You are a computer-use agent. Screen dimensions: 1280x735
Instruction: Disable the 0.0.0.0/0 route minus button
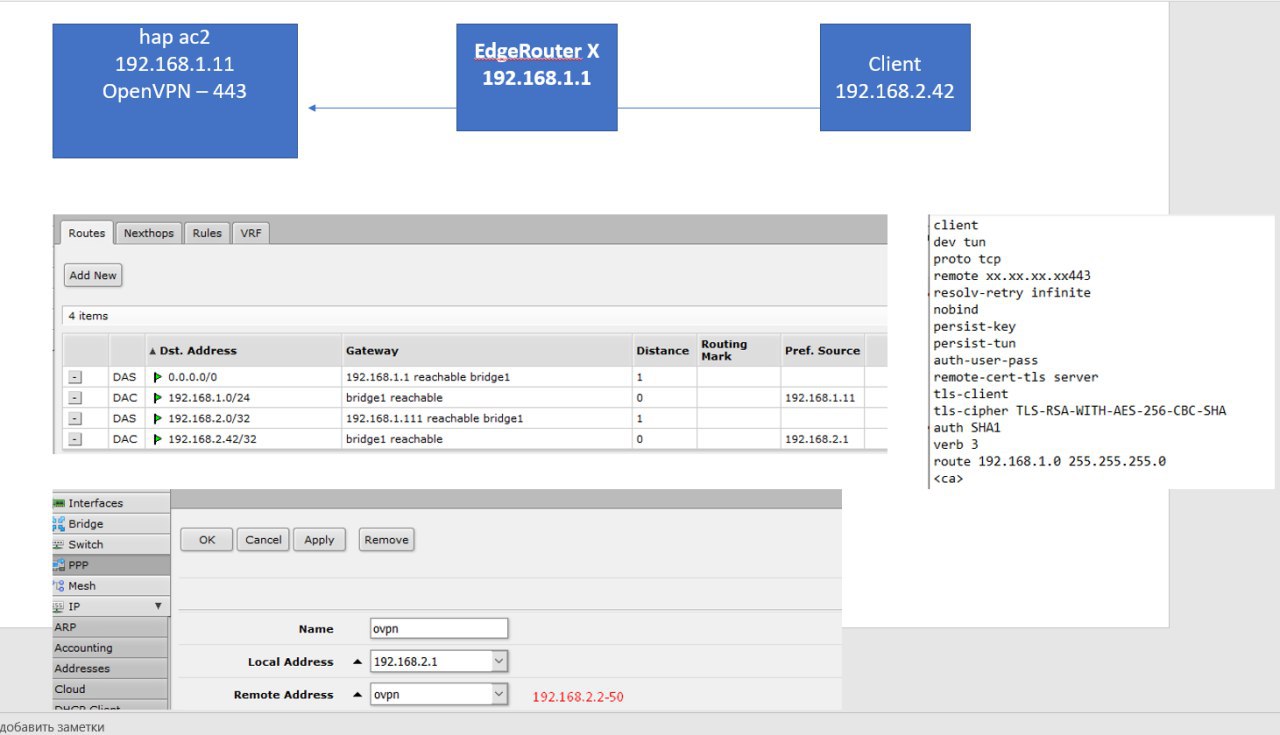click(75, 377)
